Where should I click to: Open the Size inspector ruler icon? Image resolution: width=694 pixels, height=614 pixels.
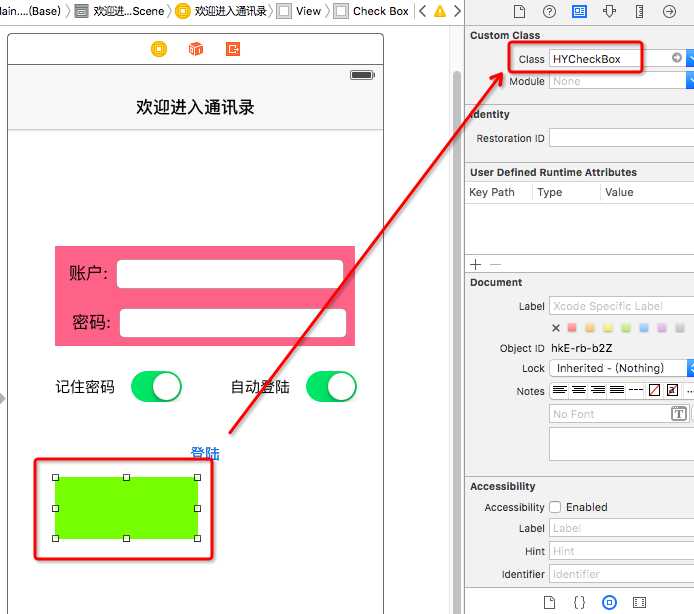pos(639,12)
